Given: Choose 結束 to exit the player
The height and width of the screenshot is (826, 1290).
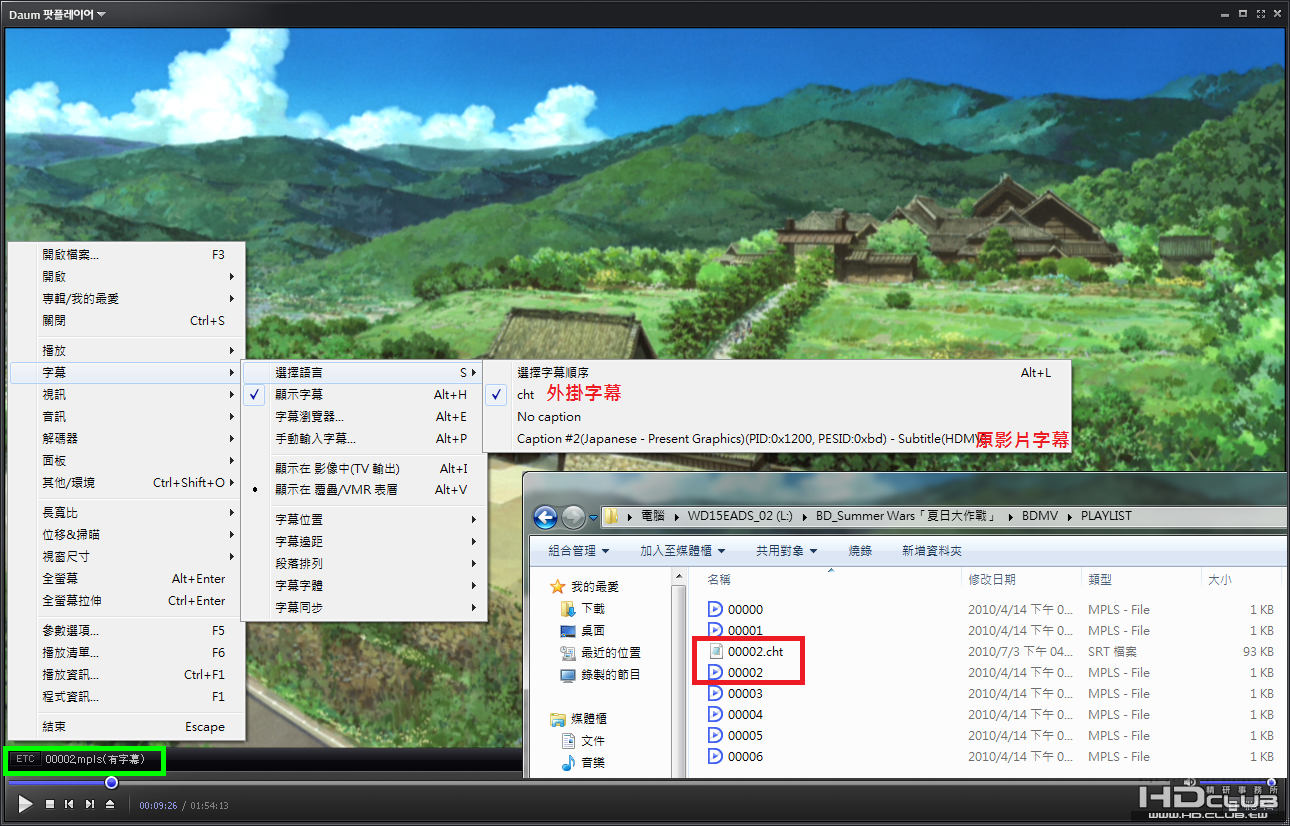Looking at the screenshot, I should (126, 726).
